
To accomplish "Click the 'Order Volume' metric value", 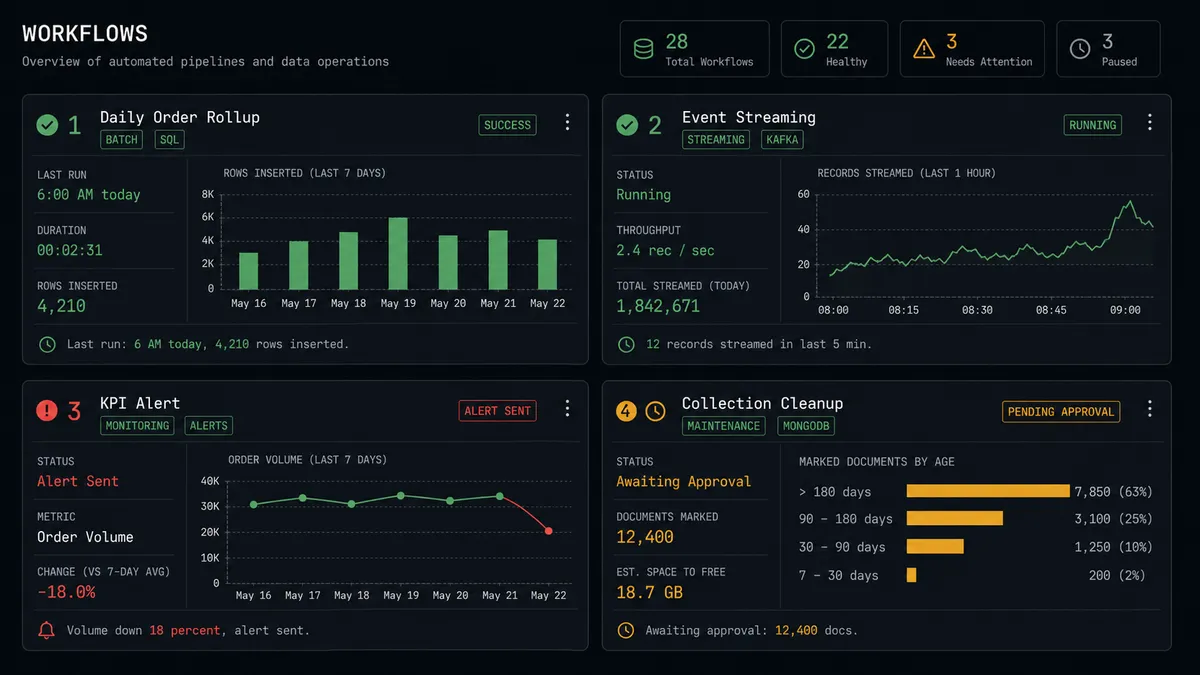I will click(85, 537).
